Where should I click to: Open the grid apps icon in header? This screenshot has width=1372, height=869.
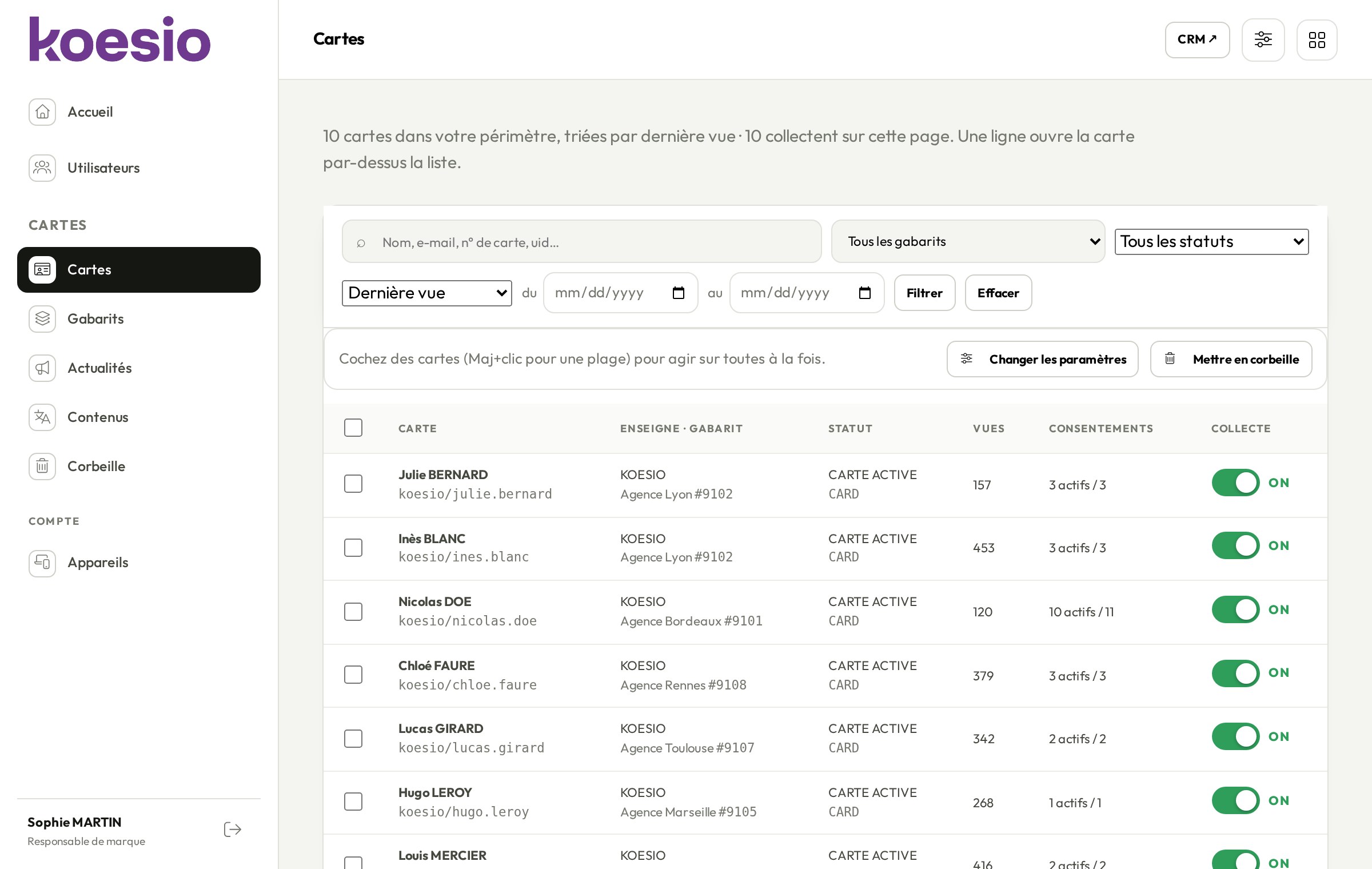coord(1317,40)
